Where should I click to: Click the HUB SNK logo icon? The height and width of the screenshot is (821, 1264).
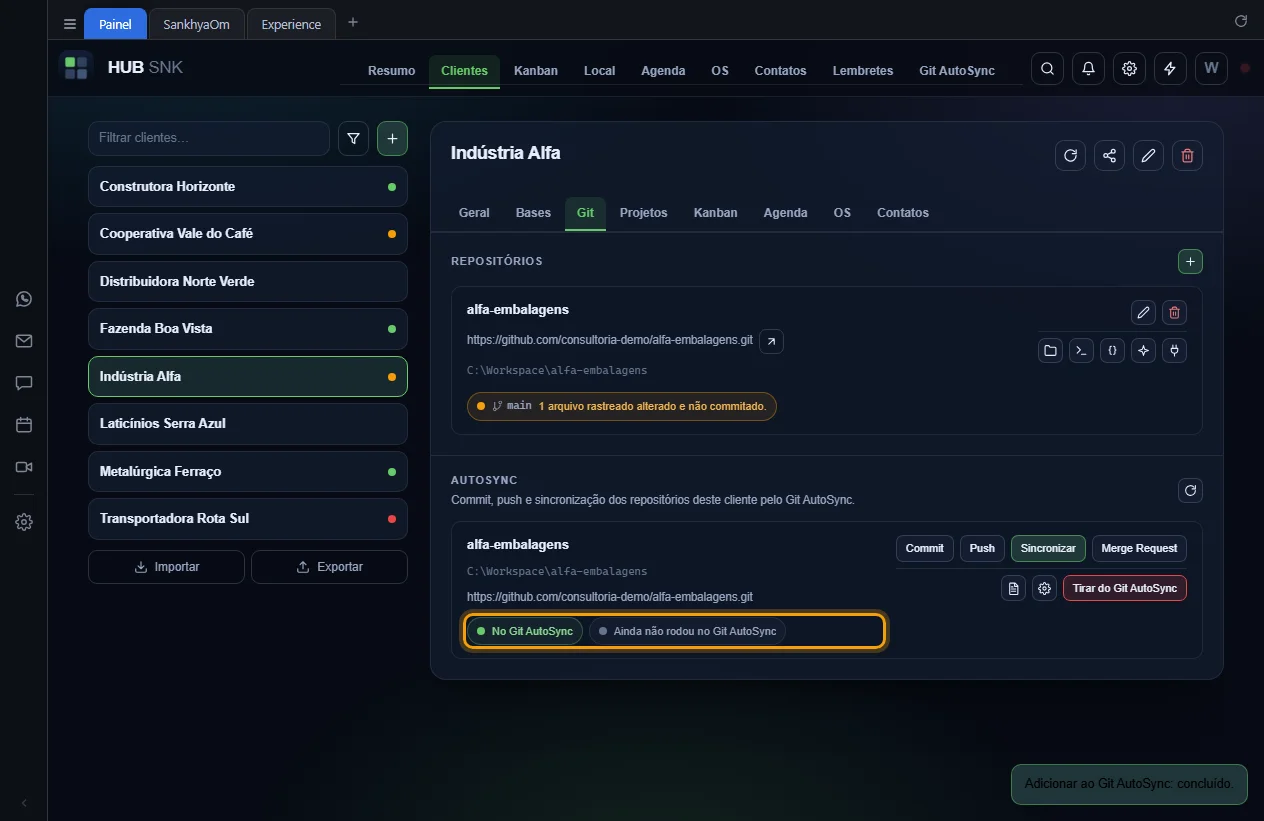click(x=76, y=68)
